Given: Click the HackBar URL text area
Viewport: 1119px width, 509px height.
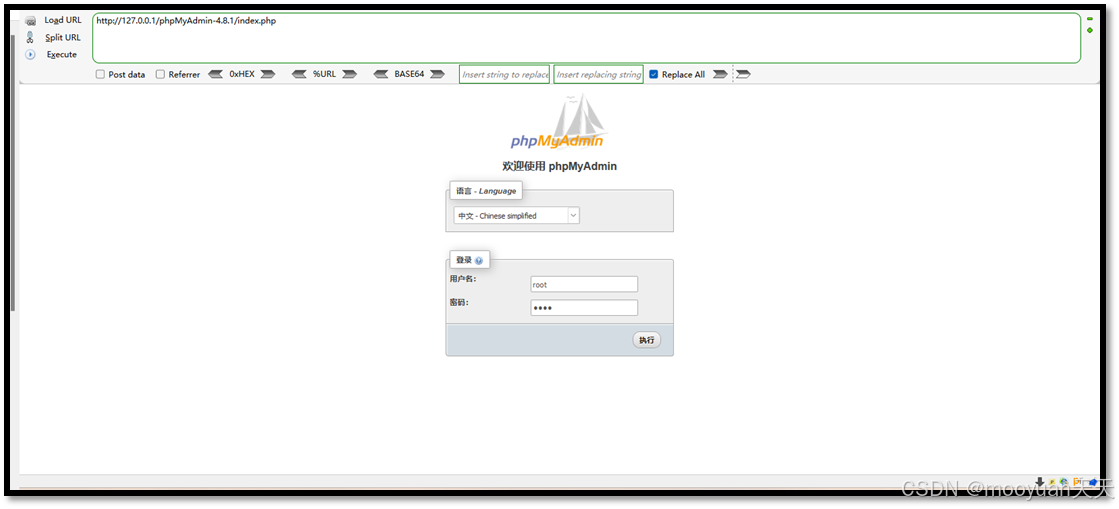Looking at the screenshot, I should coord(586,38).
